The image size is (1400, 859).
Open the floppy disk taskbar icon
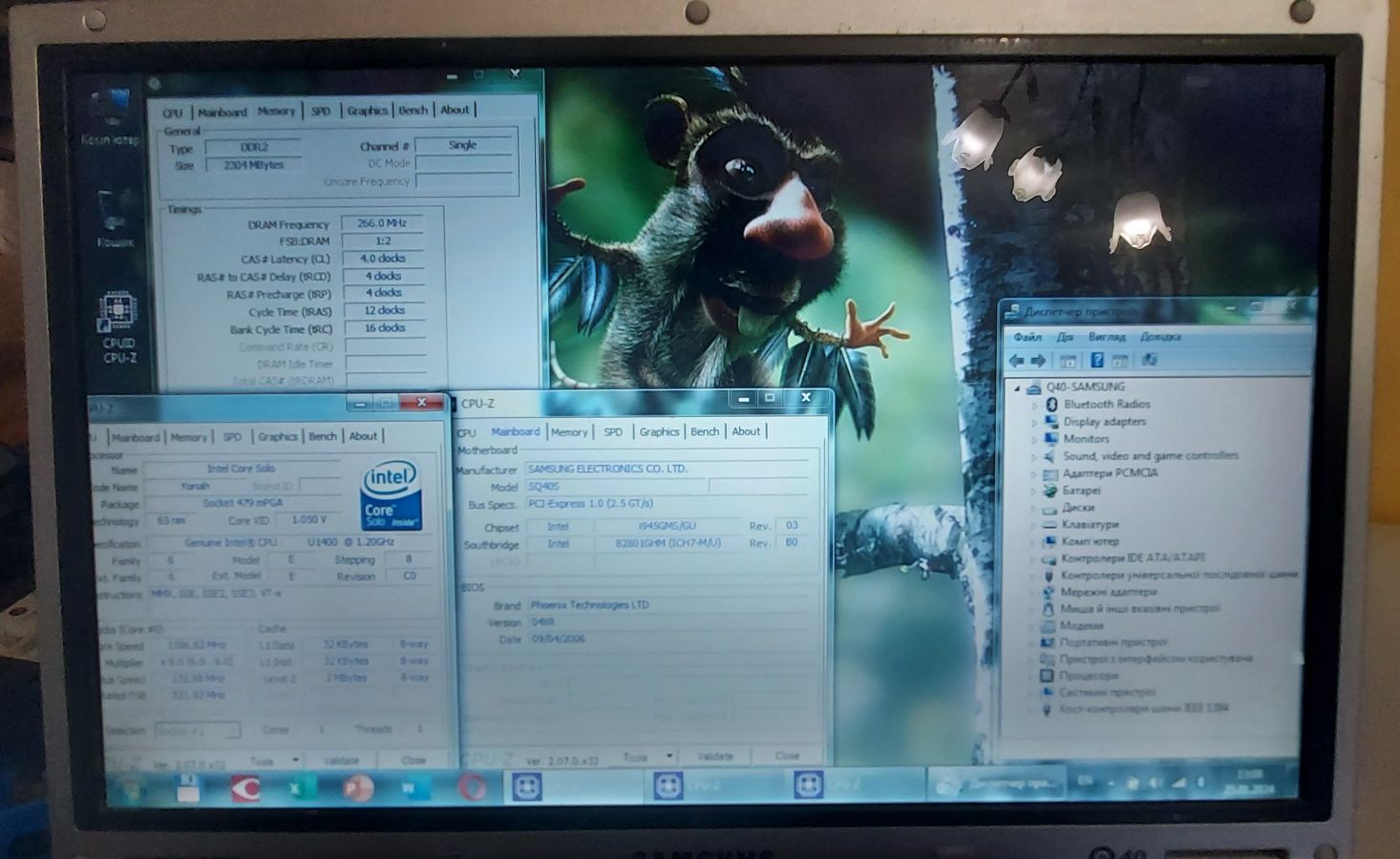click(188, 787)
